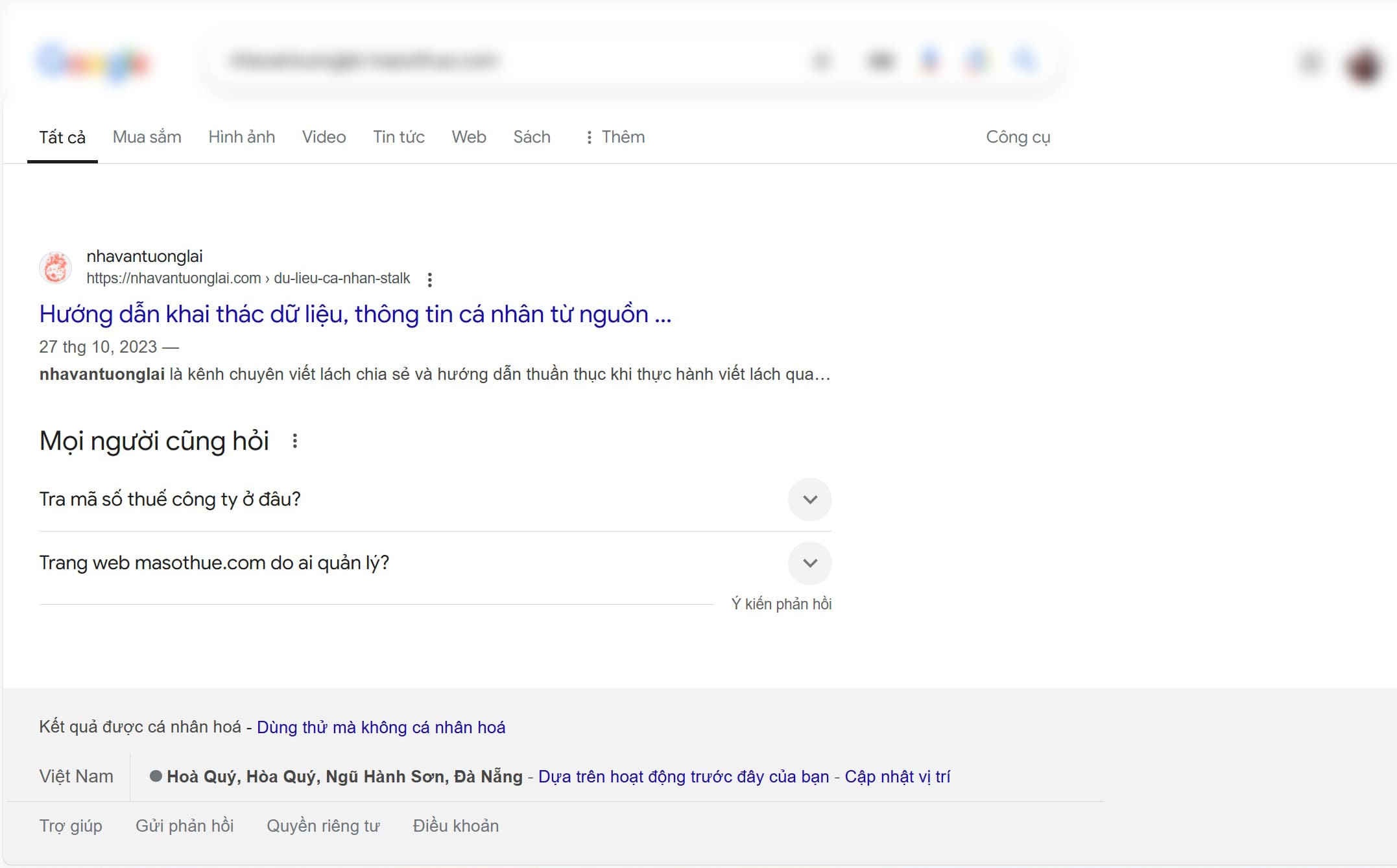1397x868 pixels.
Task: Open the on-screen keyboard icon
Action: pyautogui.click(x=880, y=61)
